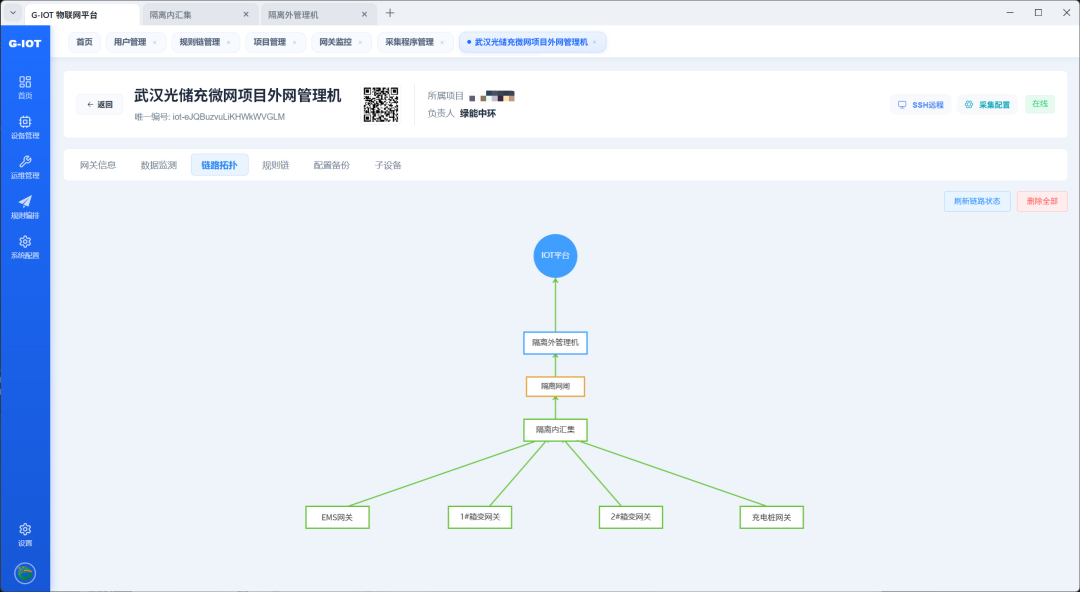This screenshot has width=1080, height=592.
Task: Click 绿能中环 responsible person text
Action: (x=478, y=114)
